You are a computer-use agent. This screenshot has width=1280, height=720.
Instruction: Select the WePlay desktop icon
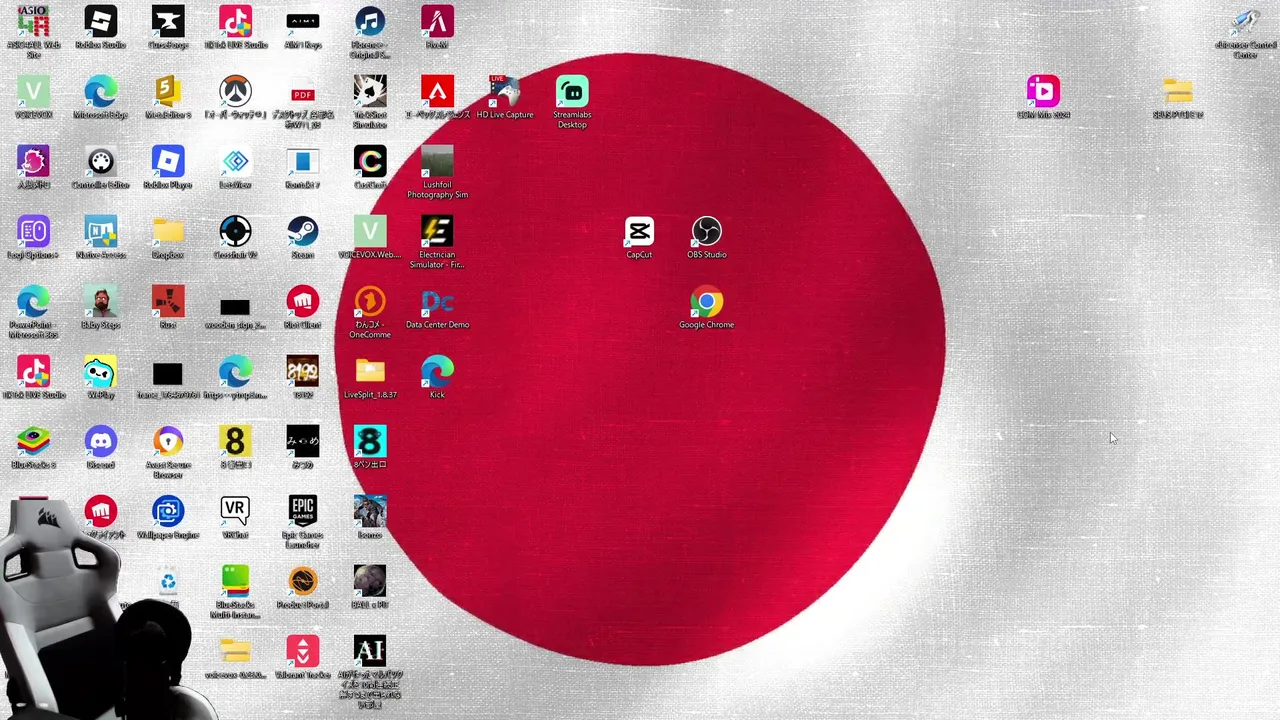(x=101, y=372)
